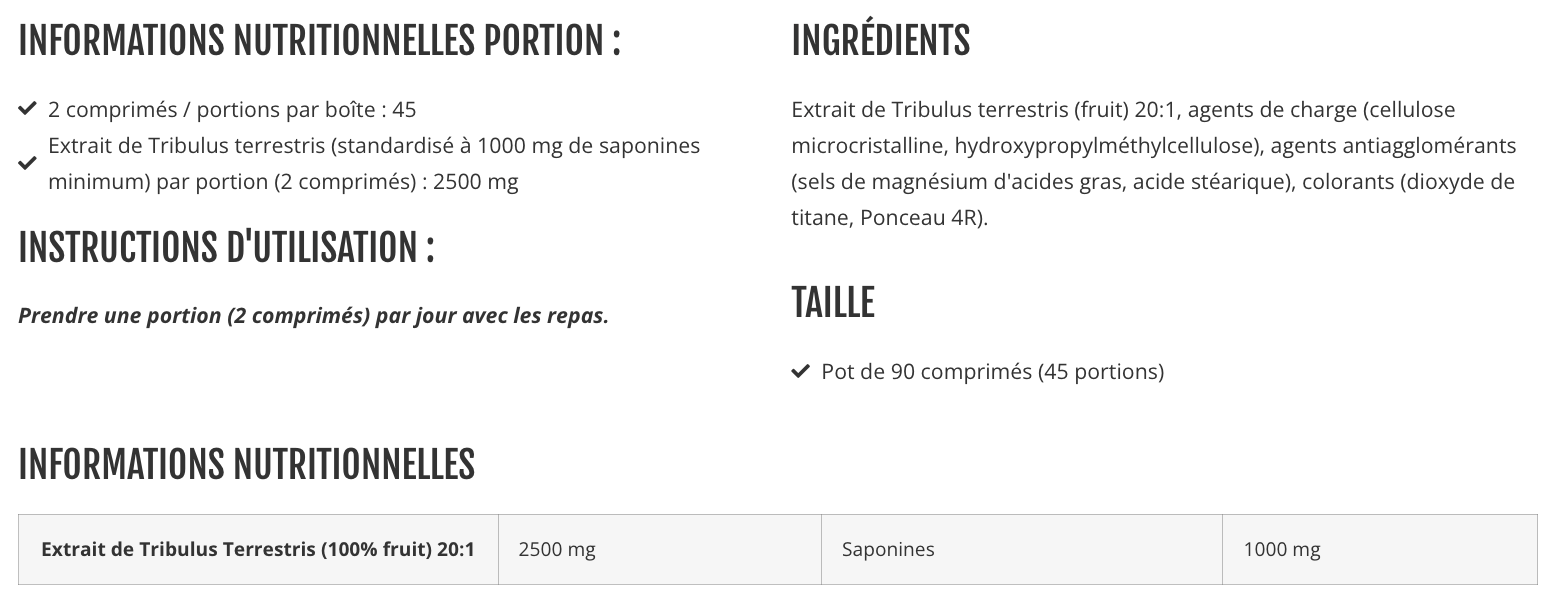The width and height of the screenshot is (1542, 600).
Task: Click the "Pot de 90 comprimés (45 portions)" text
Action: 992,372
